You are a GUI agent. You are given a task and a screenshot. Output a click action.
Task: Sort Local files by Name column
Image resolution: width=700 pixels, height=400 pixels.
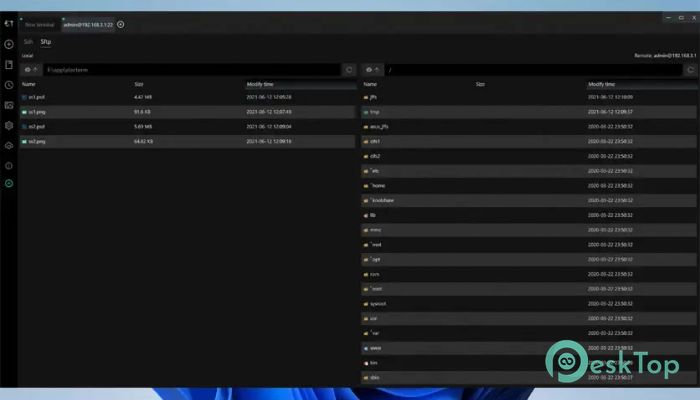pyautogui.click(x=29, y=84)
